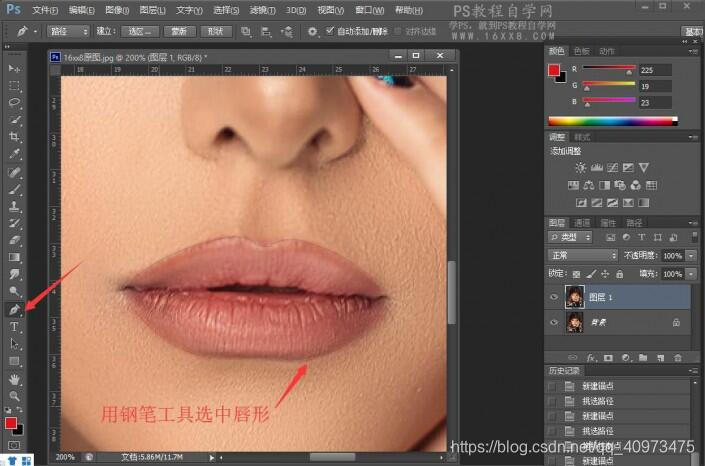The width and height of the screenshot is (705, 466).
Task: Add a Color Balance adjustment
Action: [589, 185]
